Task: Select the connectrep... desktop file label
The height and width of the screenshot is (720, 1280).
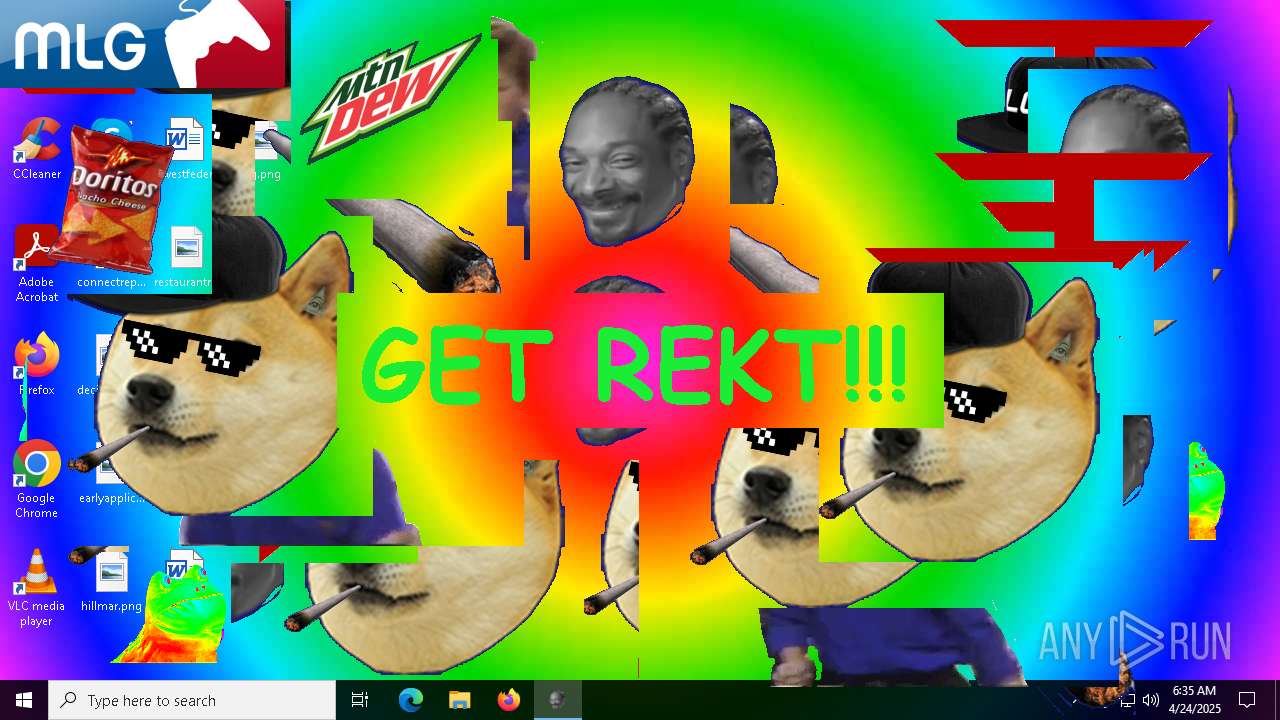Action: coord(111,282)
